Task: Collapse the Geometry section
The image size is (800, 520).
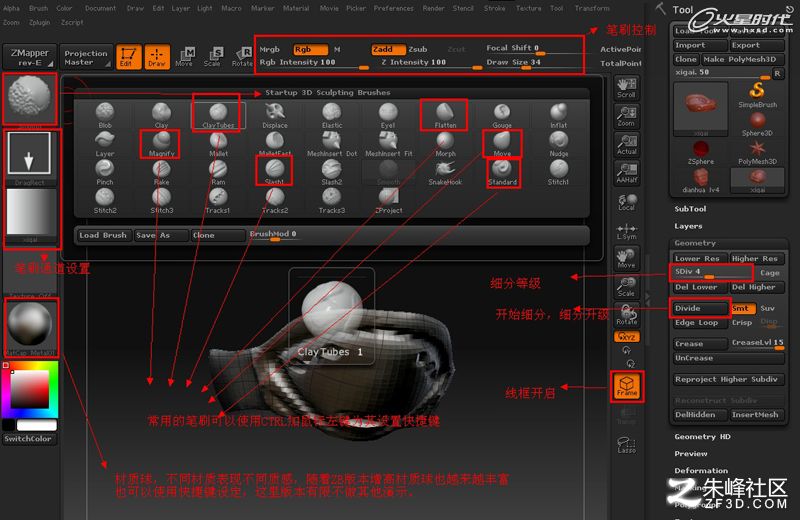Action: [695, 243]
